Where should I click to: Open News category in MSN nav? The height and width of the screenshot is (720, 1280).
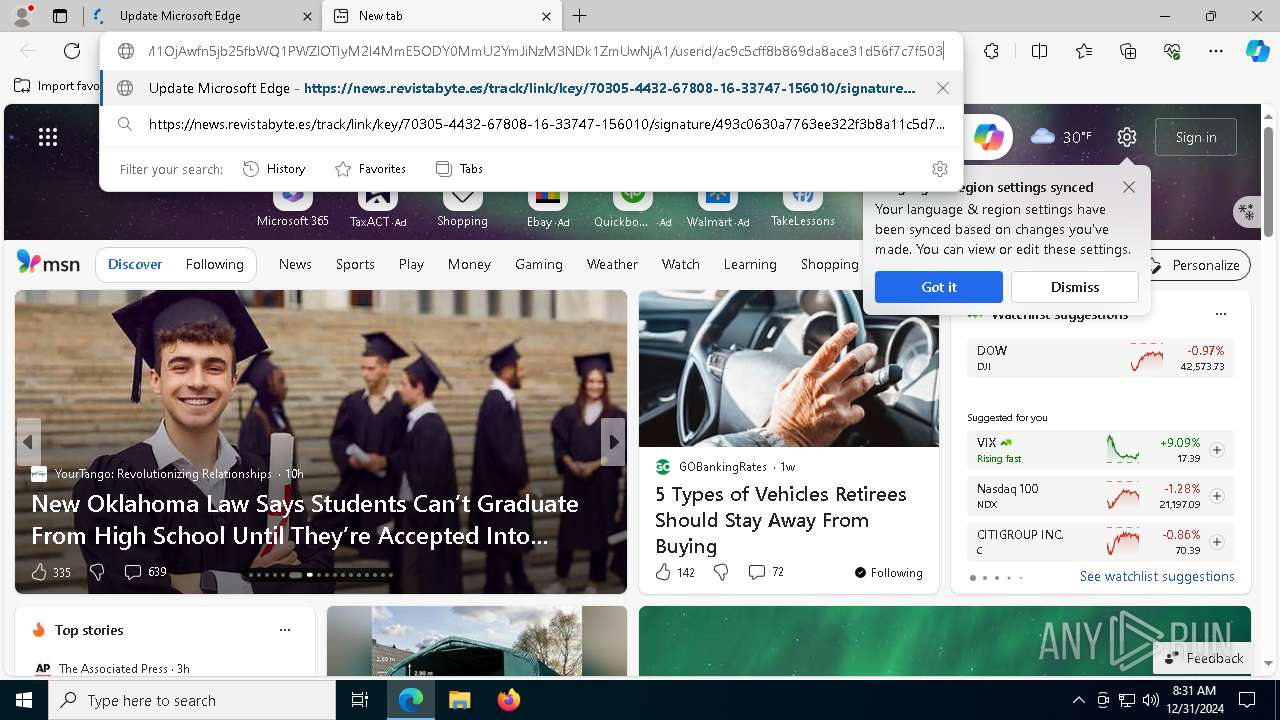[x=295, y=264]
